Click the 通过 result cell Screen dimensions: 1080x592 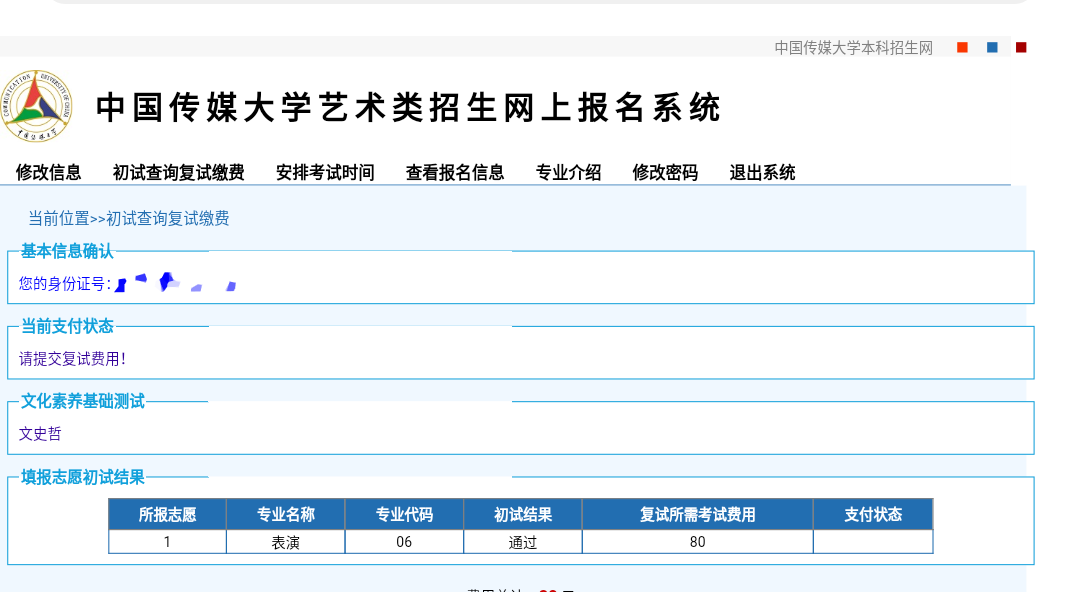(523, 542)
